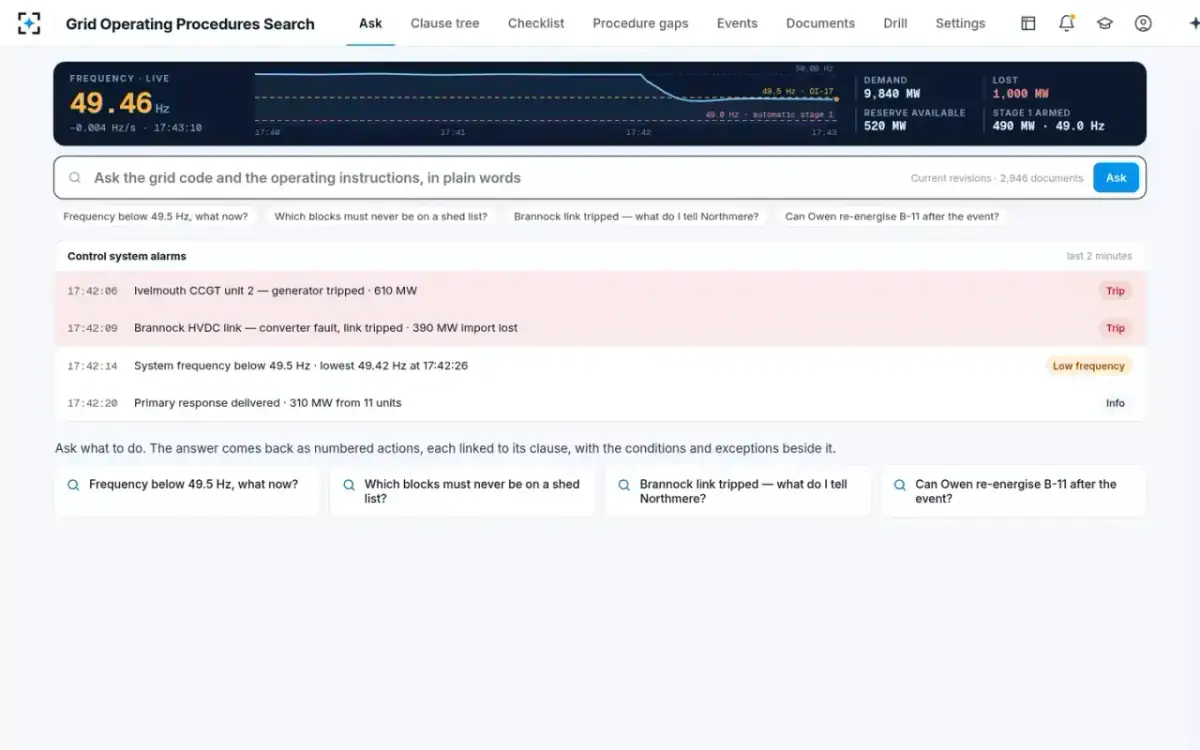The height and width of the screenshot is (750, 1200).
Task: Click the Stage 1 armed 490 MW value
Action: coord(1048,126)
